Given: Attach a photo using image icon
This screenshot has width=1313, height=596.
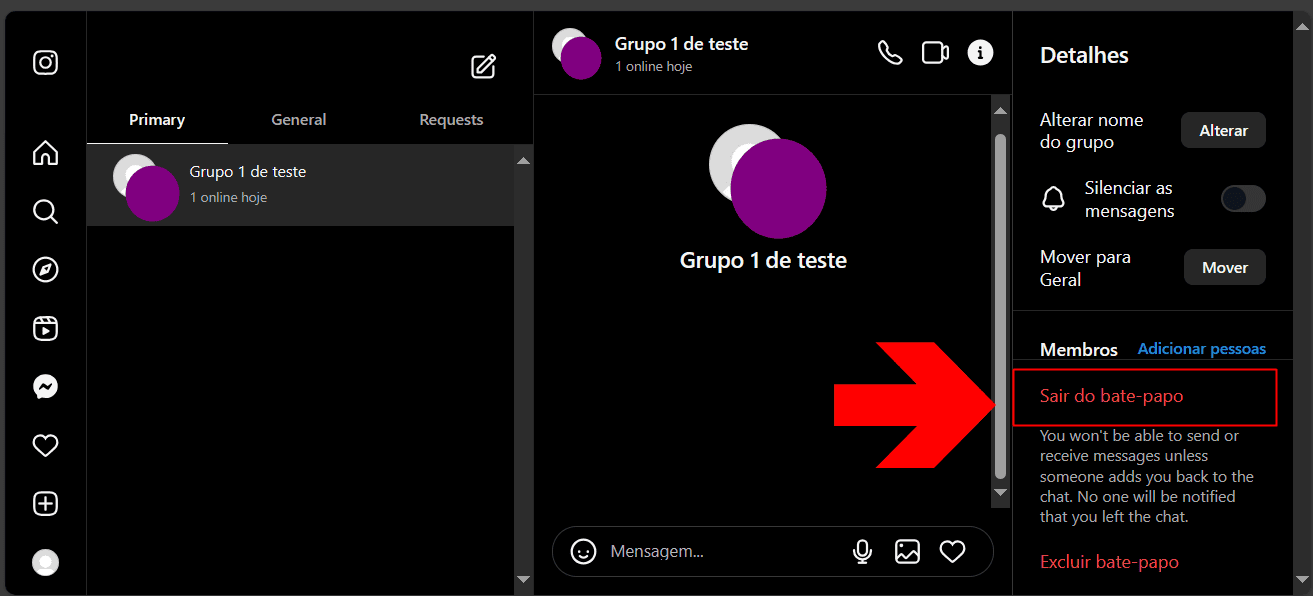Looking at the screenshot, I should (907, 551).
